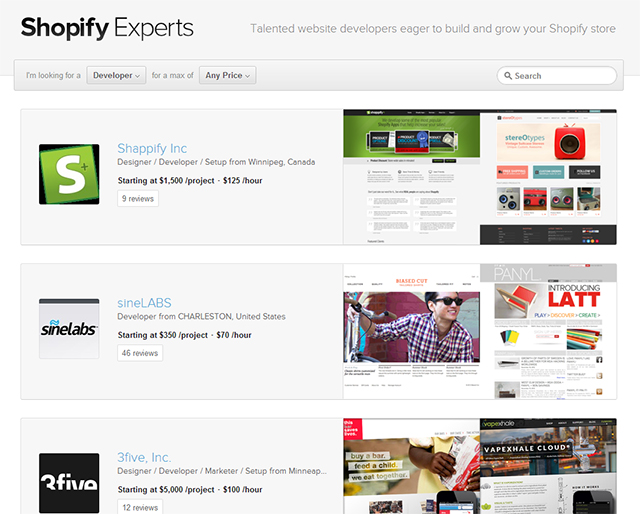Image resolution: width=640 pixels, height=514 pixels.
Task: Open the 3five, Inc. profile link
Action: pyautogui.click(x=144, y=457)
